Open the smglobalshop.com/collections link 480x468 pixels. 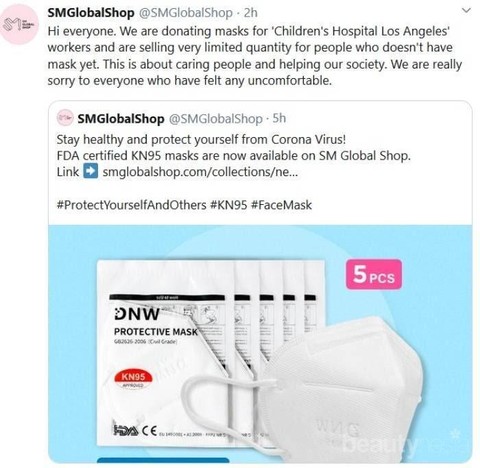point(200,172)
